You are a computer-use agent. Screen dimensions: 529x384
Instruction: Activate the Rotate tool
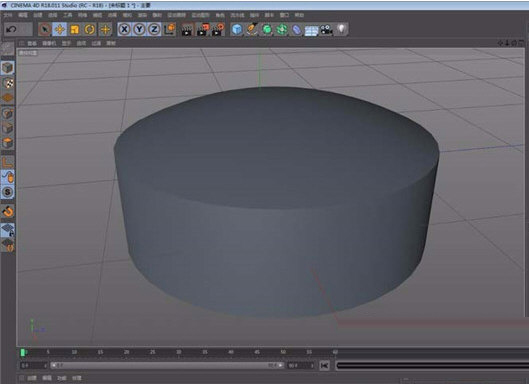(x=90, y=29)
